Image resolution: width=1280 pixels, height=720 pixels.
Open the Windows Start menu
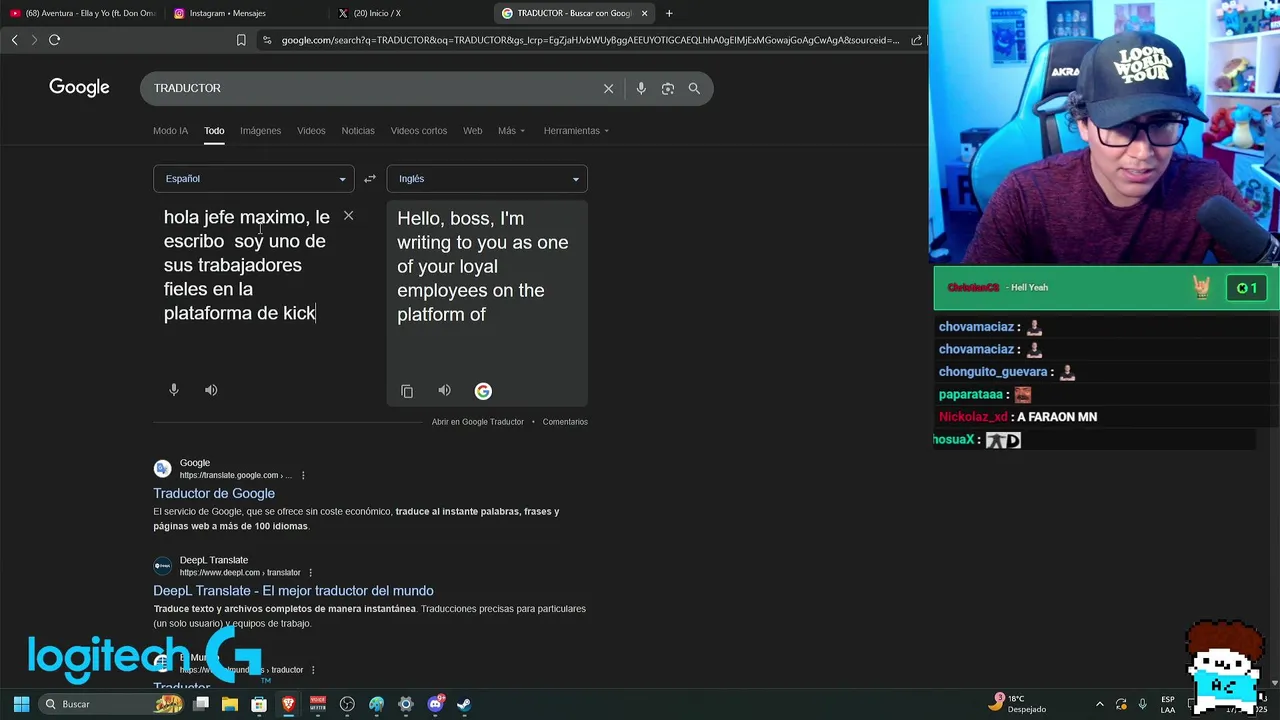point(21,704)
